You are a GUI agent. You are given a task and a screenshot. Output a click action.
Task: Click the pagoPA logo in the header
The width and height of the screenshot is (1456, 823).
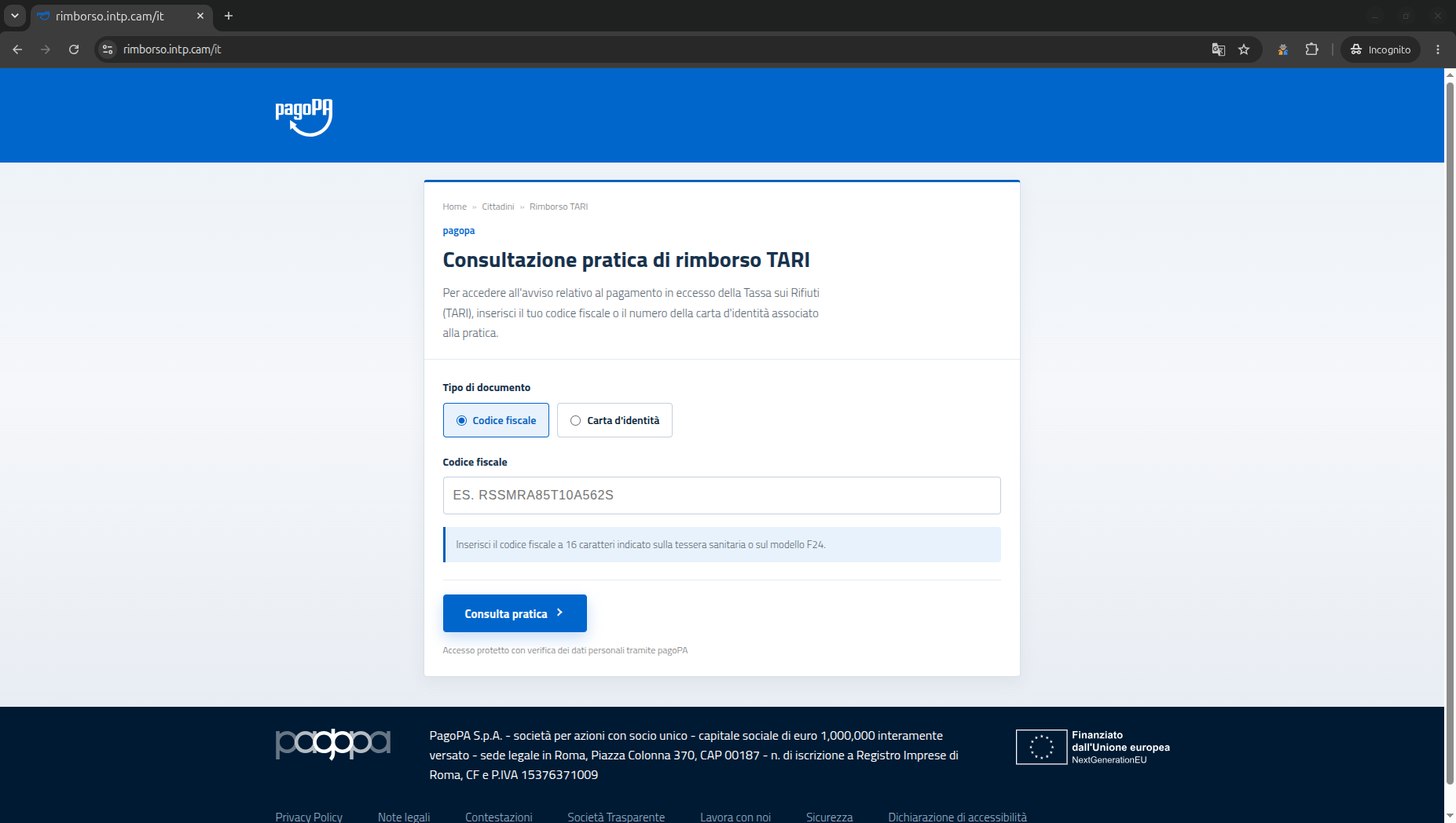[x=303, y=117]
